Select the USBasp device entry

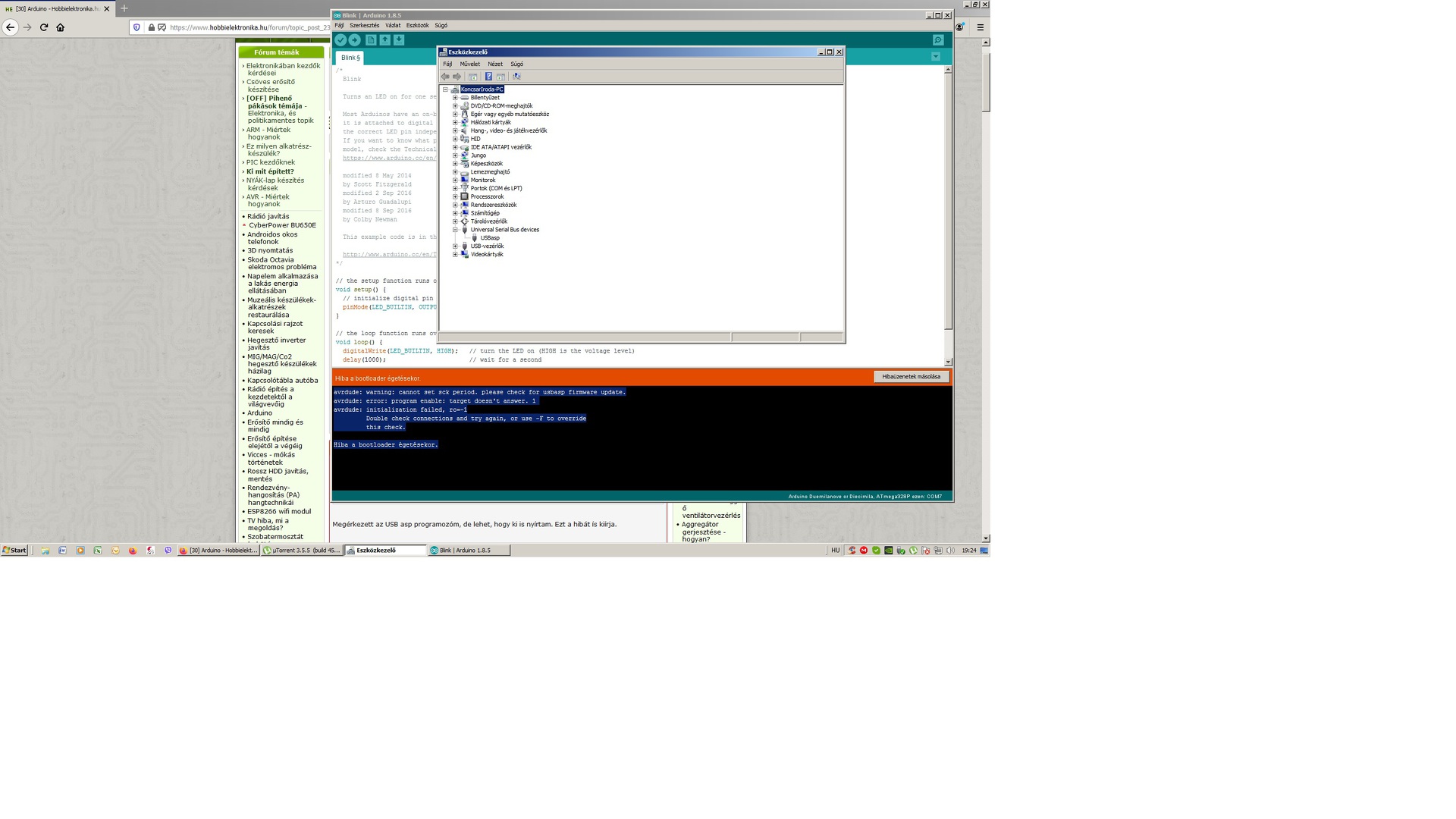click(489, 238)
